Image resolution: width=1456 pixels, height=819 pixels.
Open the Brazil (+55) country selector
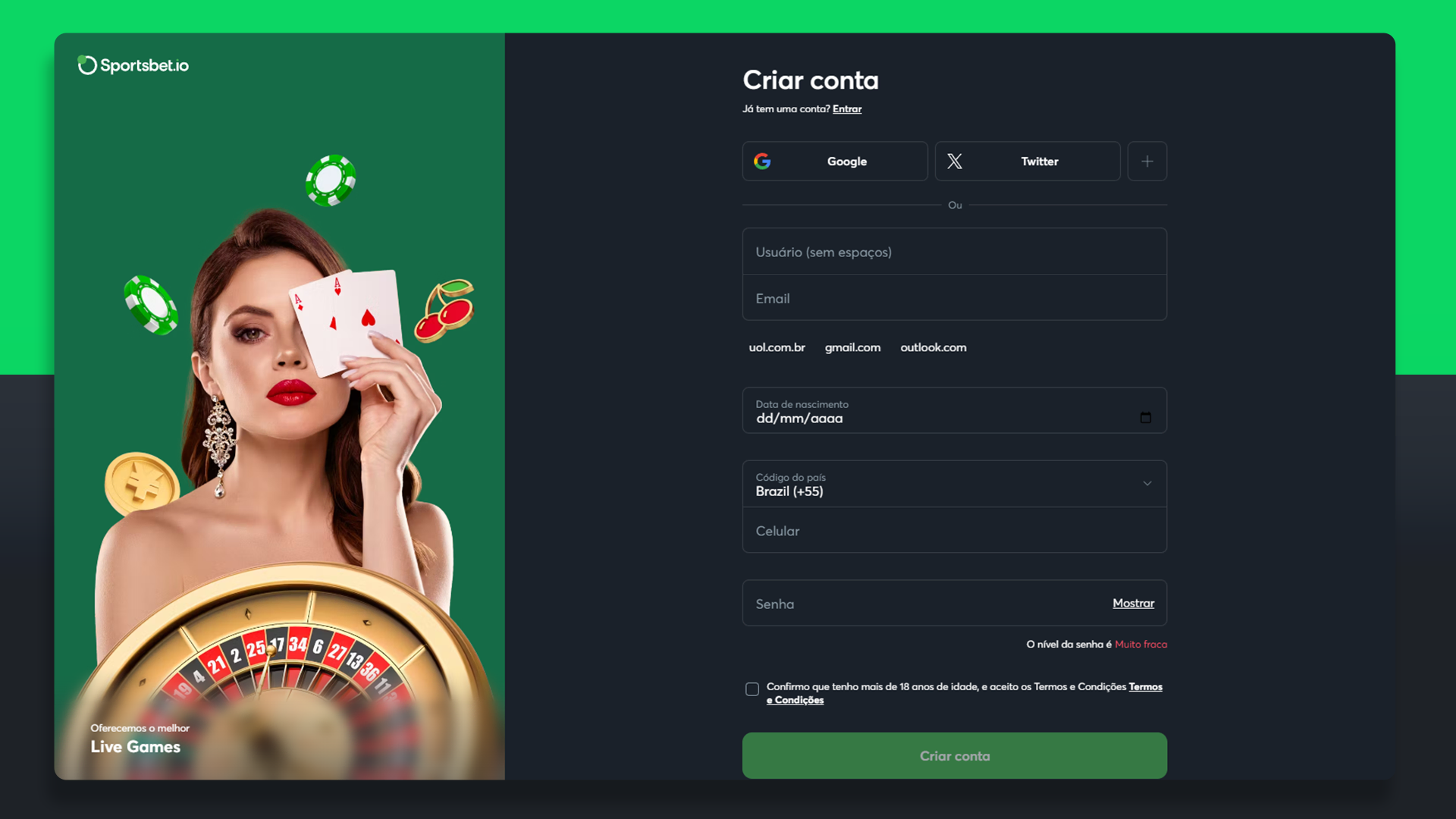[x=954, y=484]
